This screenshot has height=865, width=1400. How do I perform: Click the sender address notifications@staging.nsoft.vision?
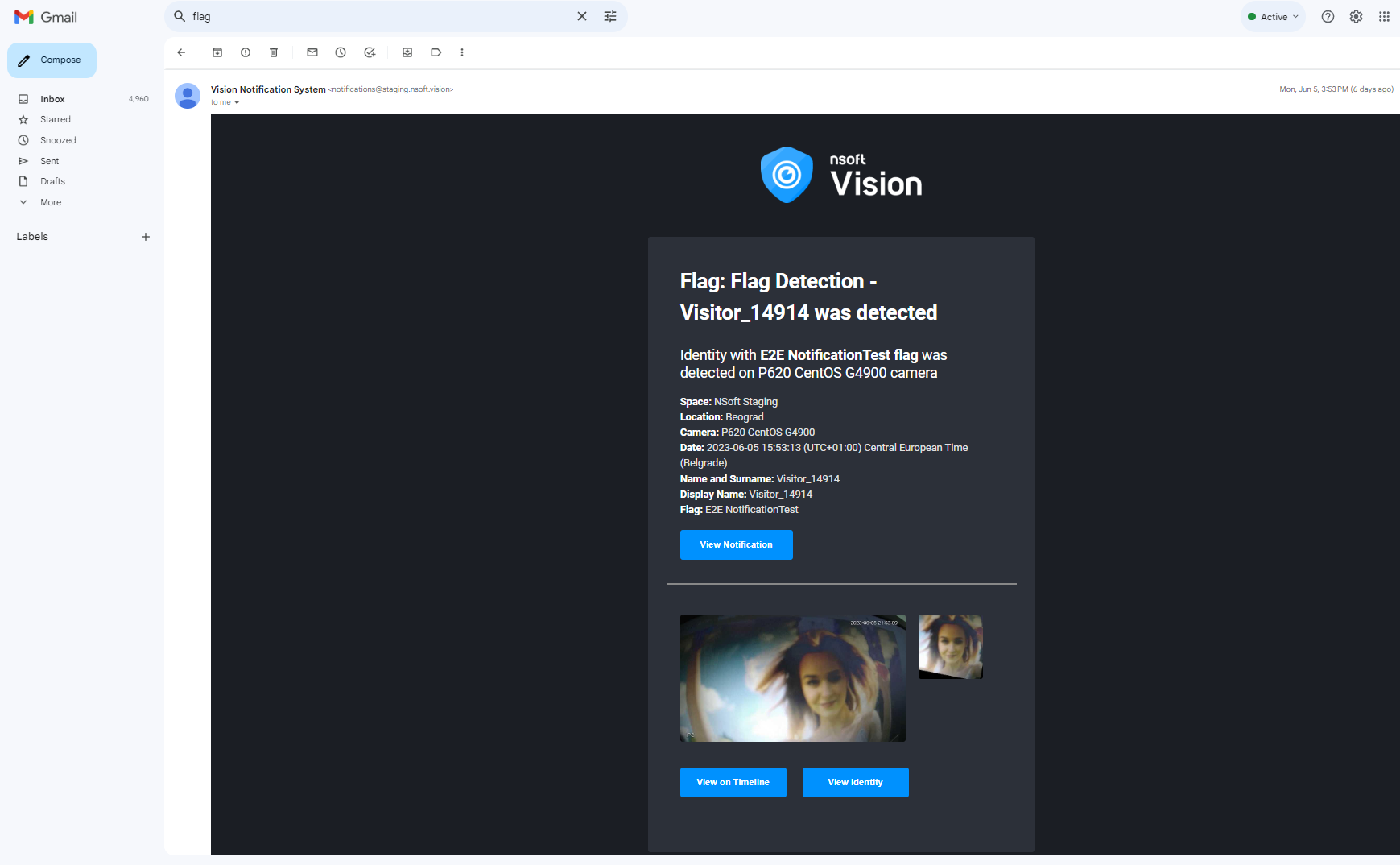391,89
